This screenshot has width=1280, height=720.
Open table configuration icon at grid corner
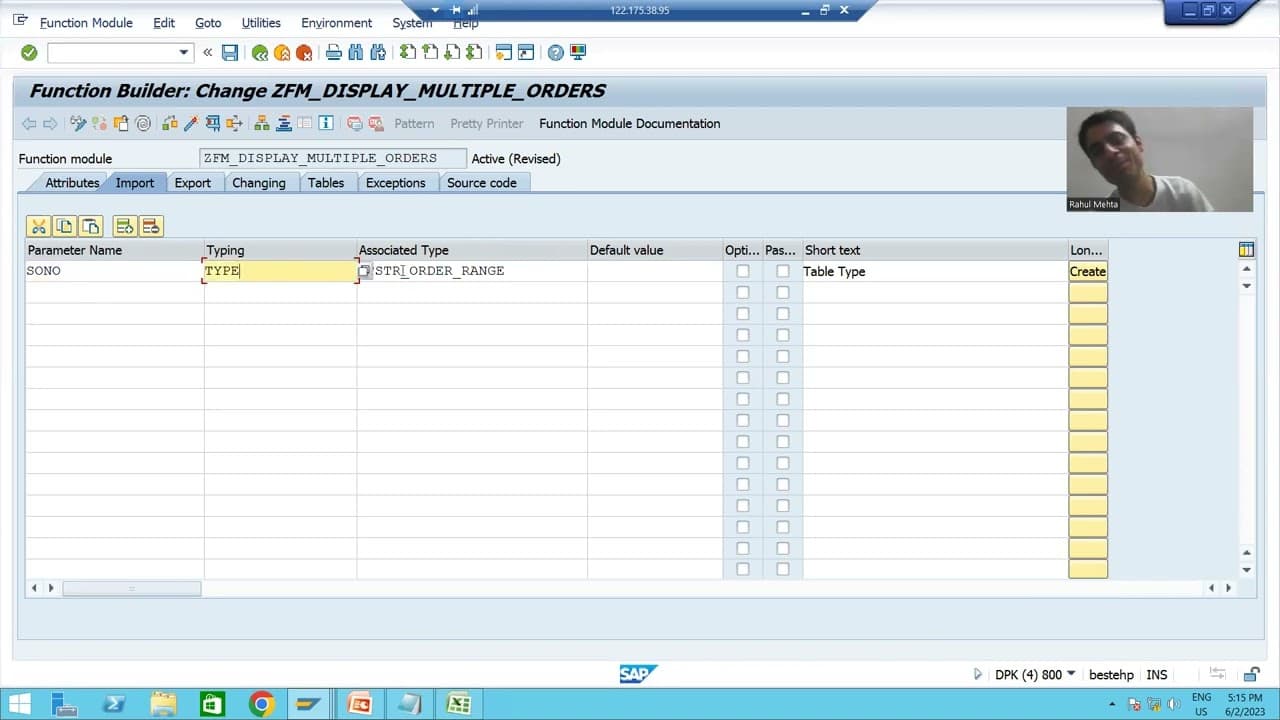tap(1246, 250)
